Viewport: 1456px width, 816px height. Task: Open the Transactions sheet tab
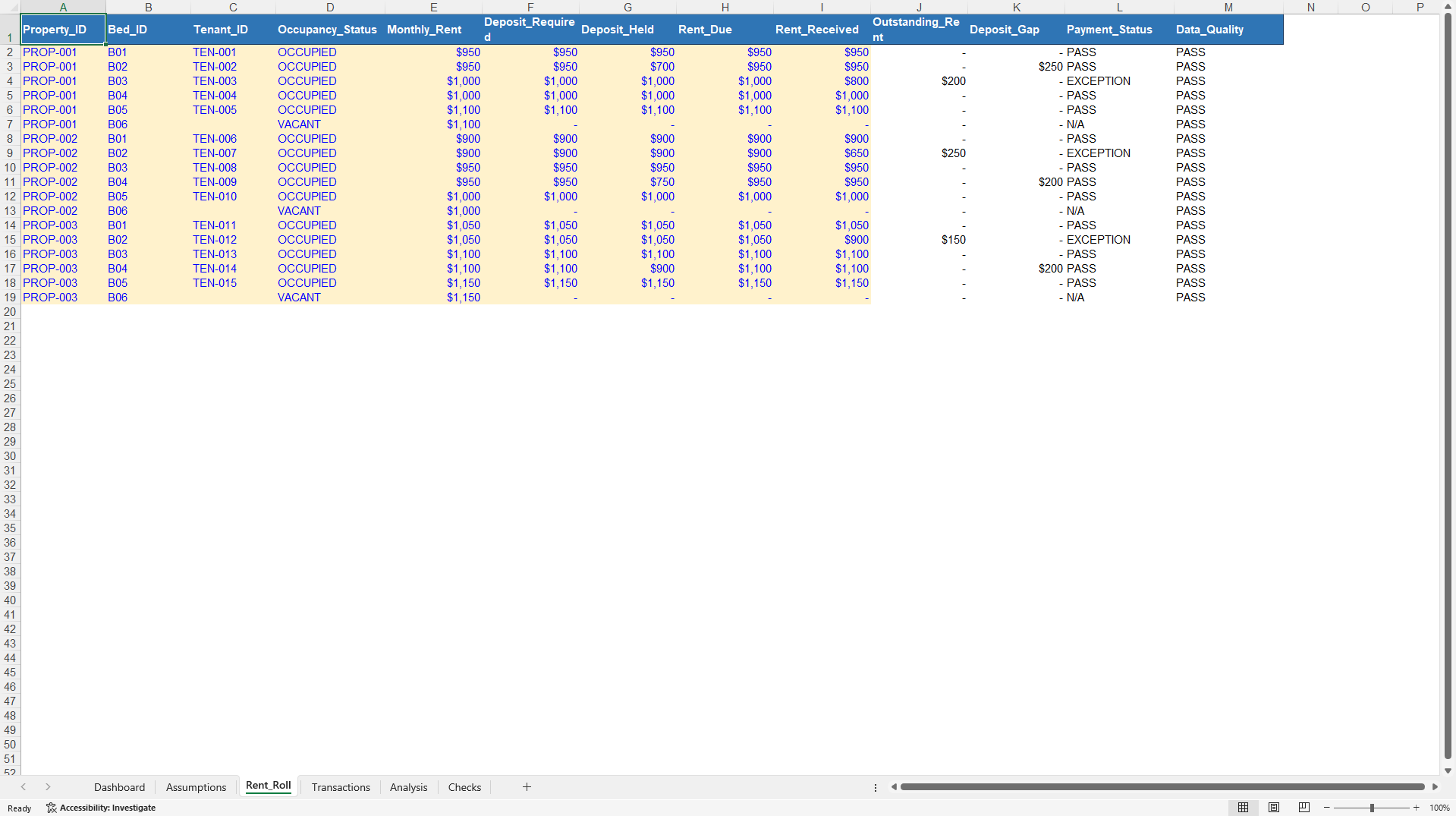pyautogui.click(x=341, y=787)
